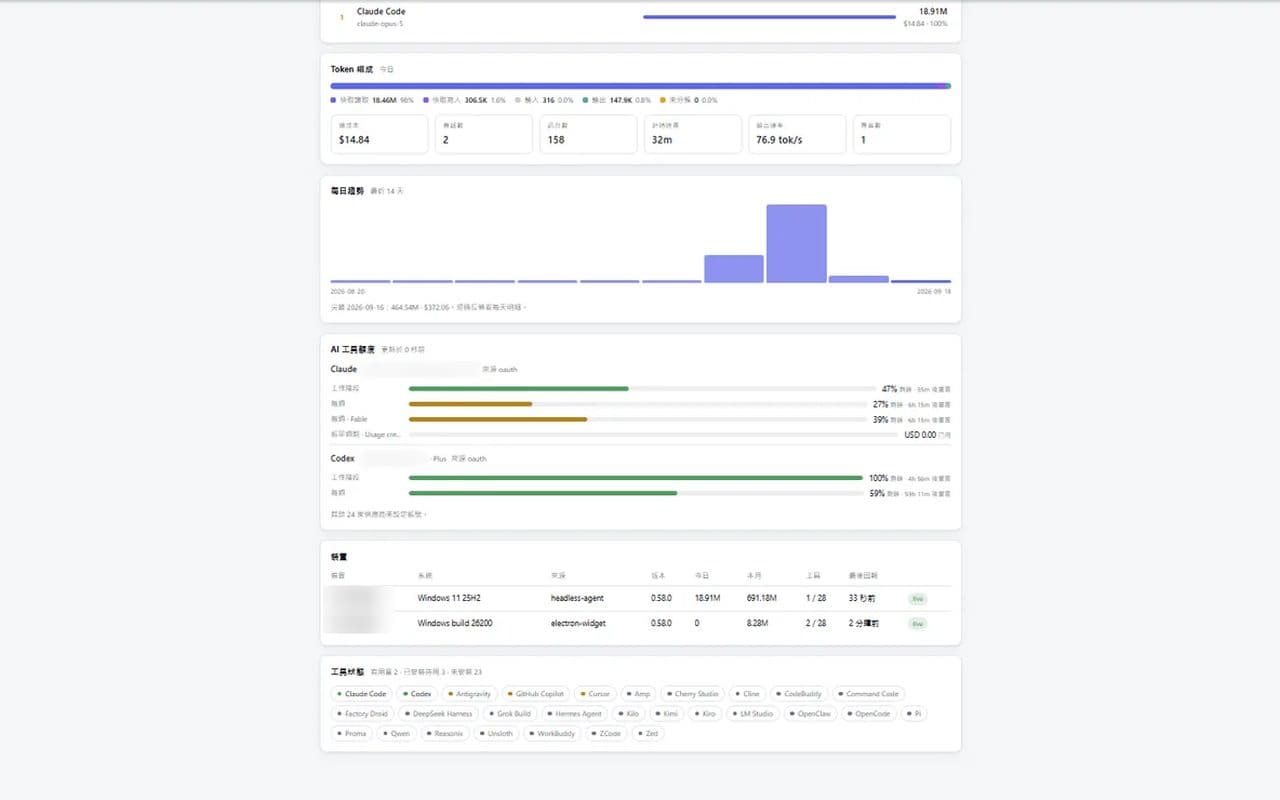Open the 76.9 tok/s stat card
Image resolution: width=1280 pixels, height=800 pixels.
tap(797, 134)
